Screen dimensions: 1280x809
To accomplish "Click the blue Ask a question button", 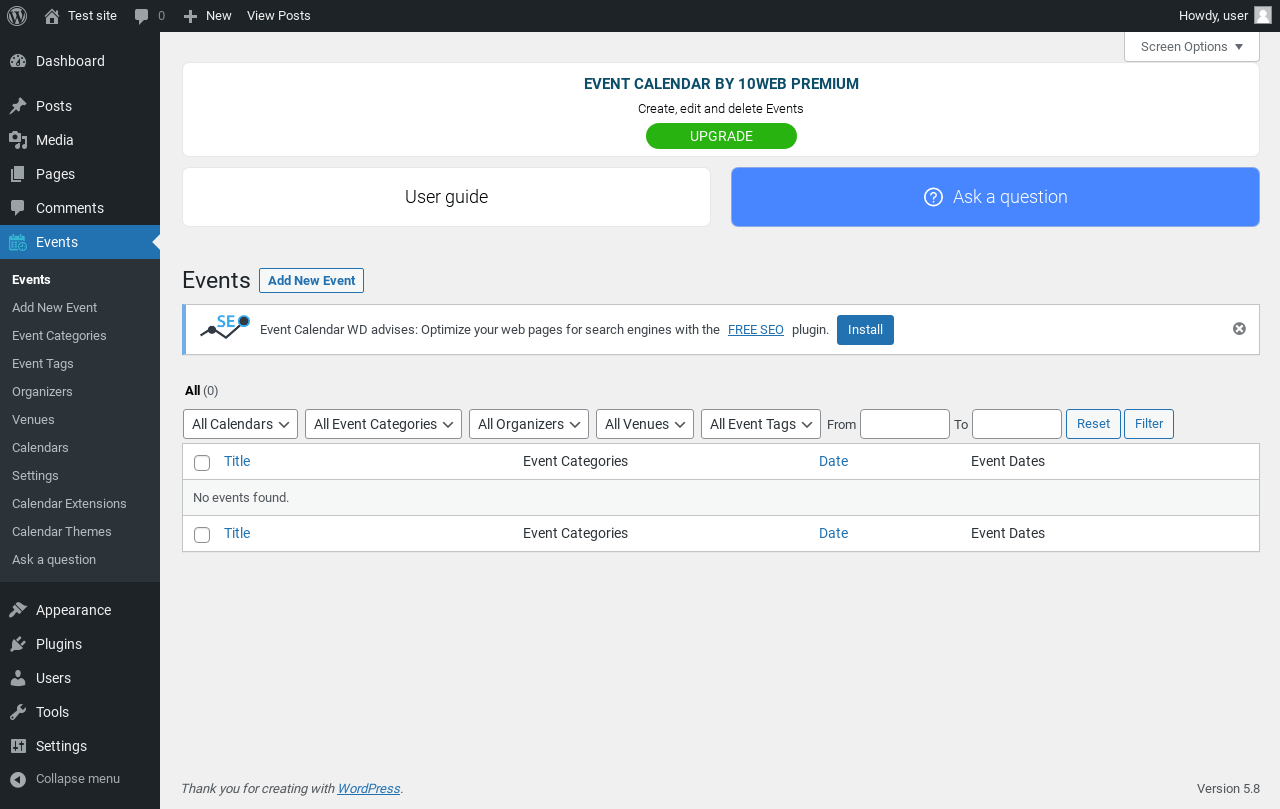I will (x=995, y=197).
